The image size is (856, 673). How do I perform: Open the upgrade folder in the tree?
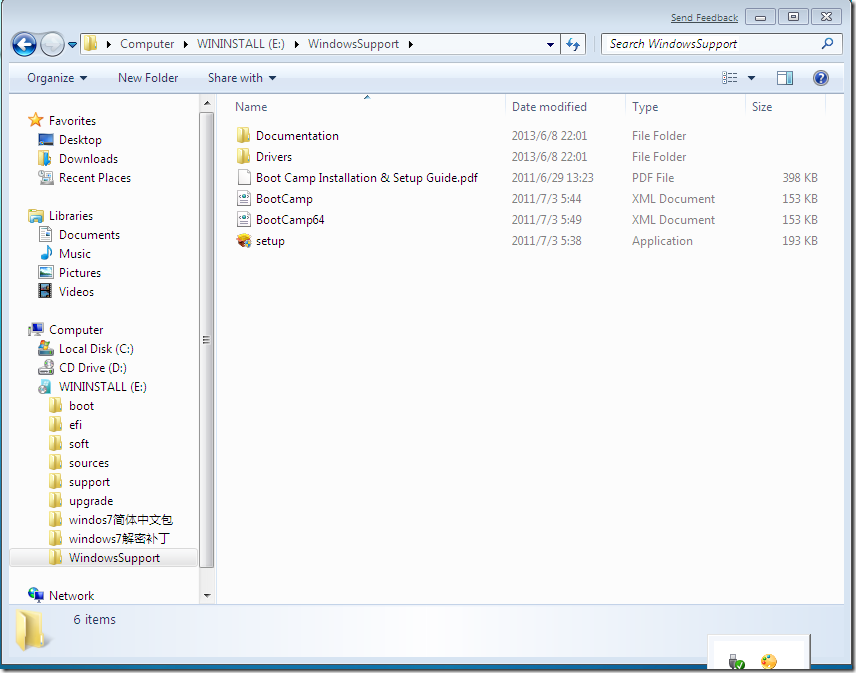tap(91, 501)
